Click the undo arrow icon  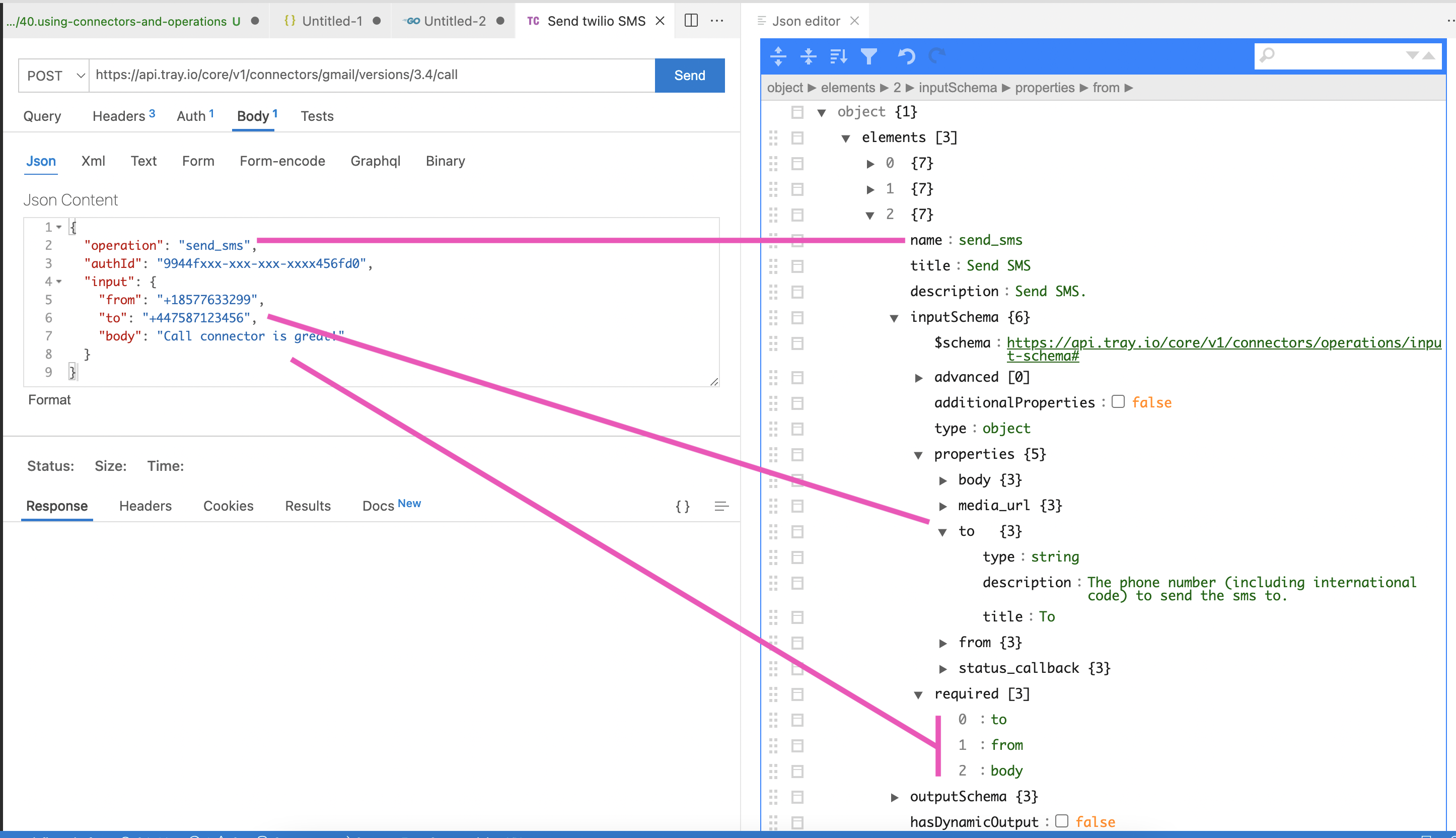(x=906, y=56)
